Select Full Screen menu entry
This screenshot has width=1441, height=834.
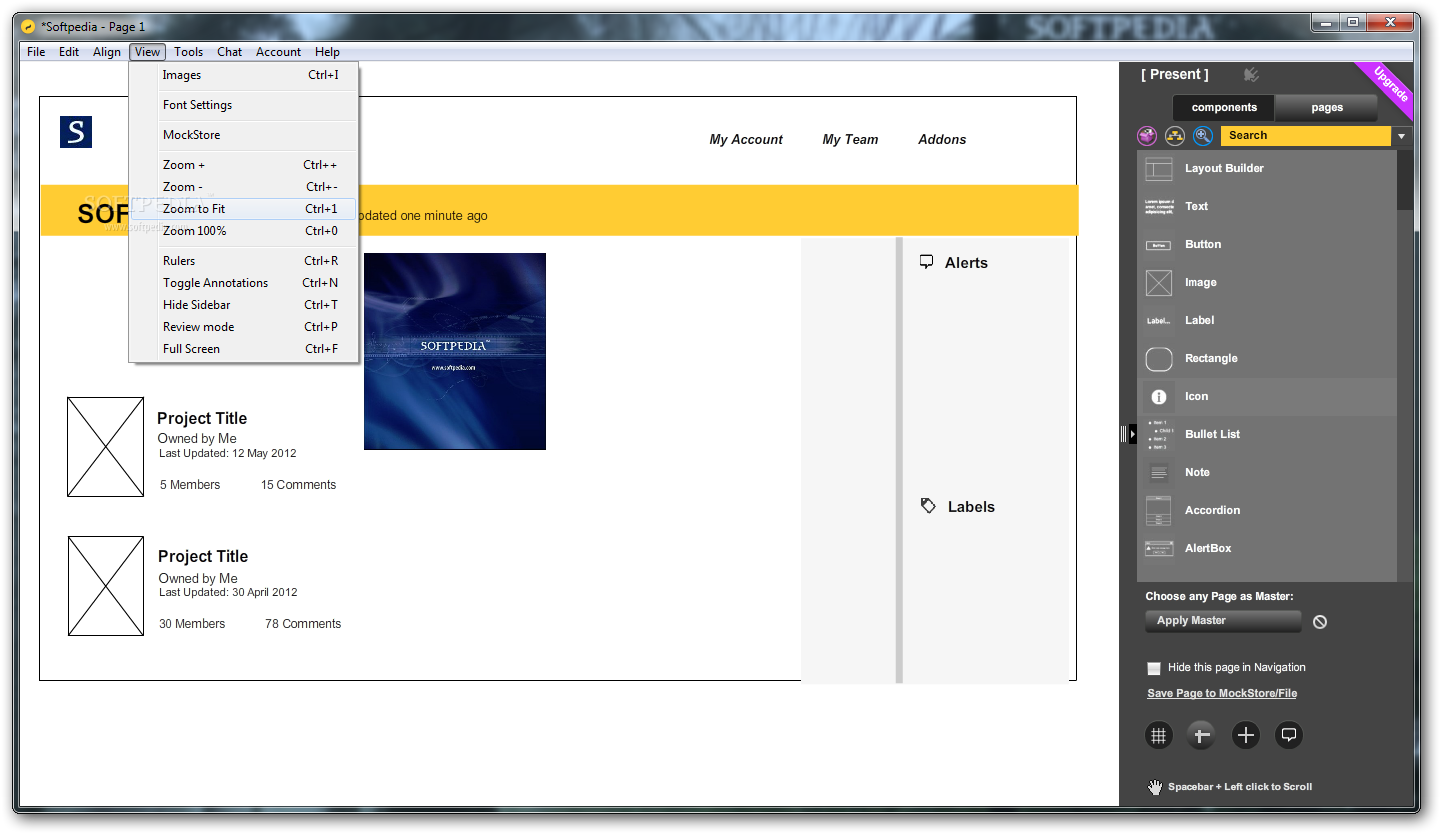coord(244,349)
